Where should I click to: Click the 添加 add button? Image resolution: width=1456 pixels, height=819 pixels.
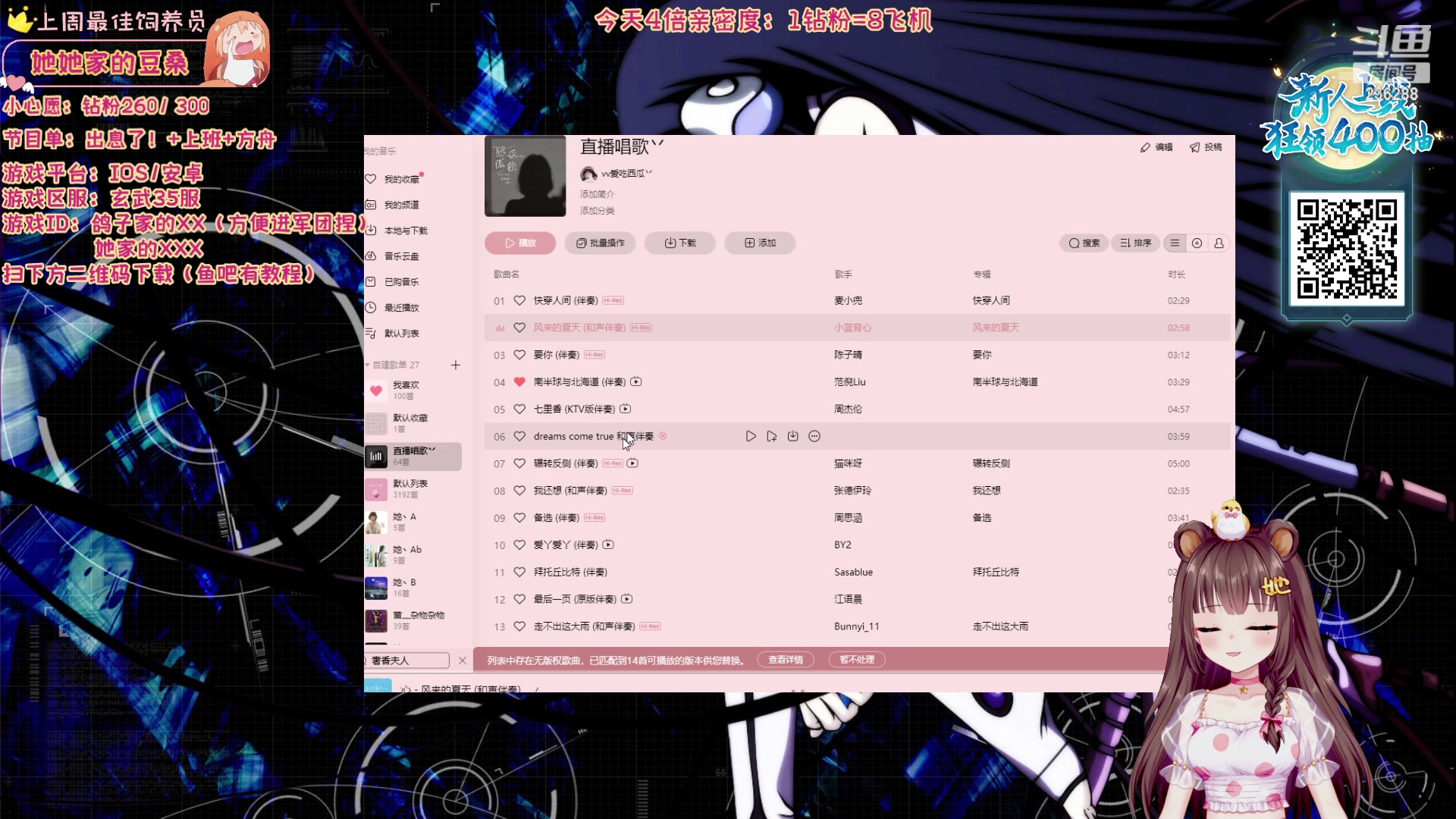tap(760, 243)
